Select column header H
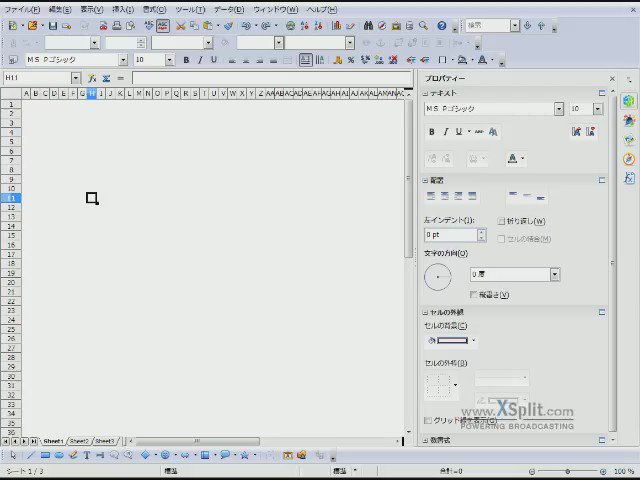This screenshot has height=480, width=640. click(91, 93)
